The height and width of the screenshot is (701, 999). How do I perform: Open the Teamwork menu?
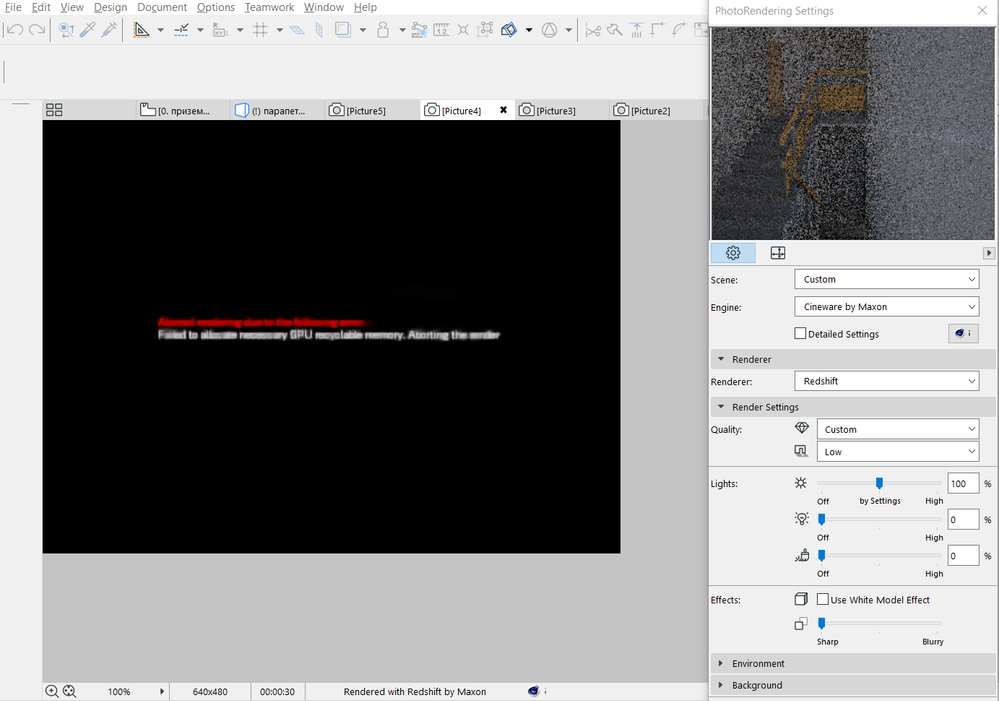point(269,7)
